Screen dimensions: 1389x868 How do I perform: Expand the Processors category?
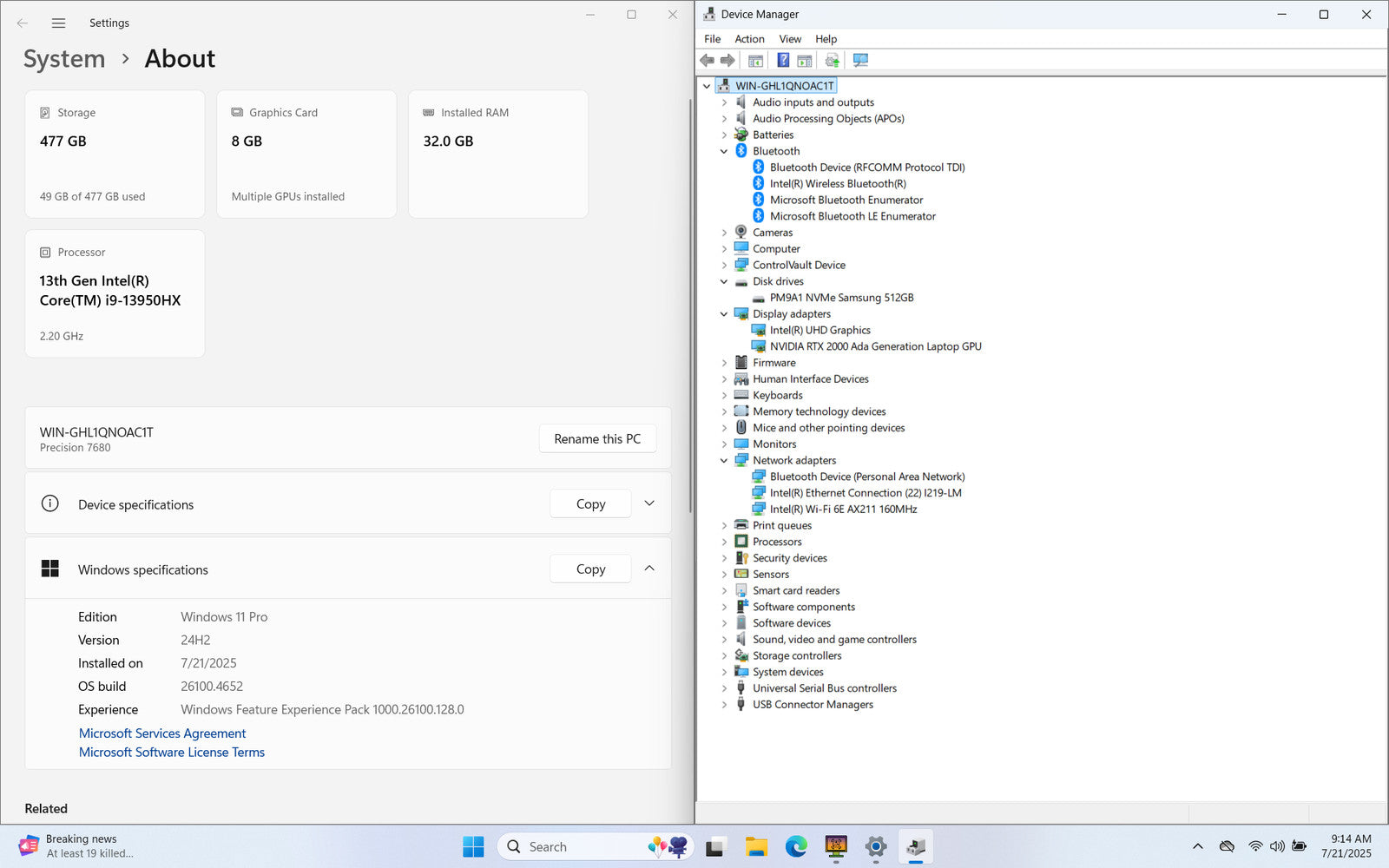point(724,542)
